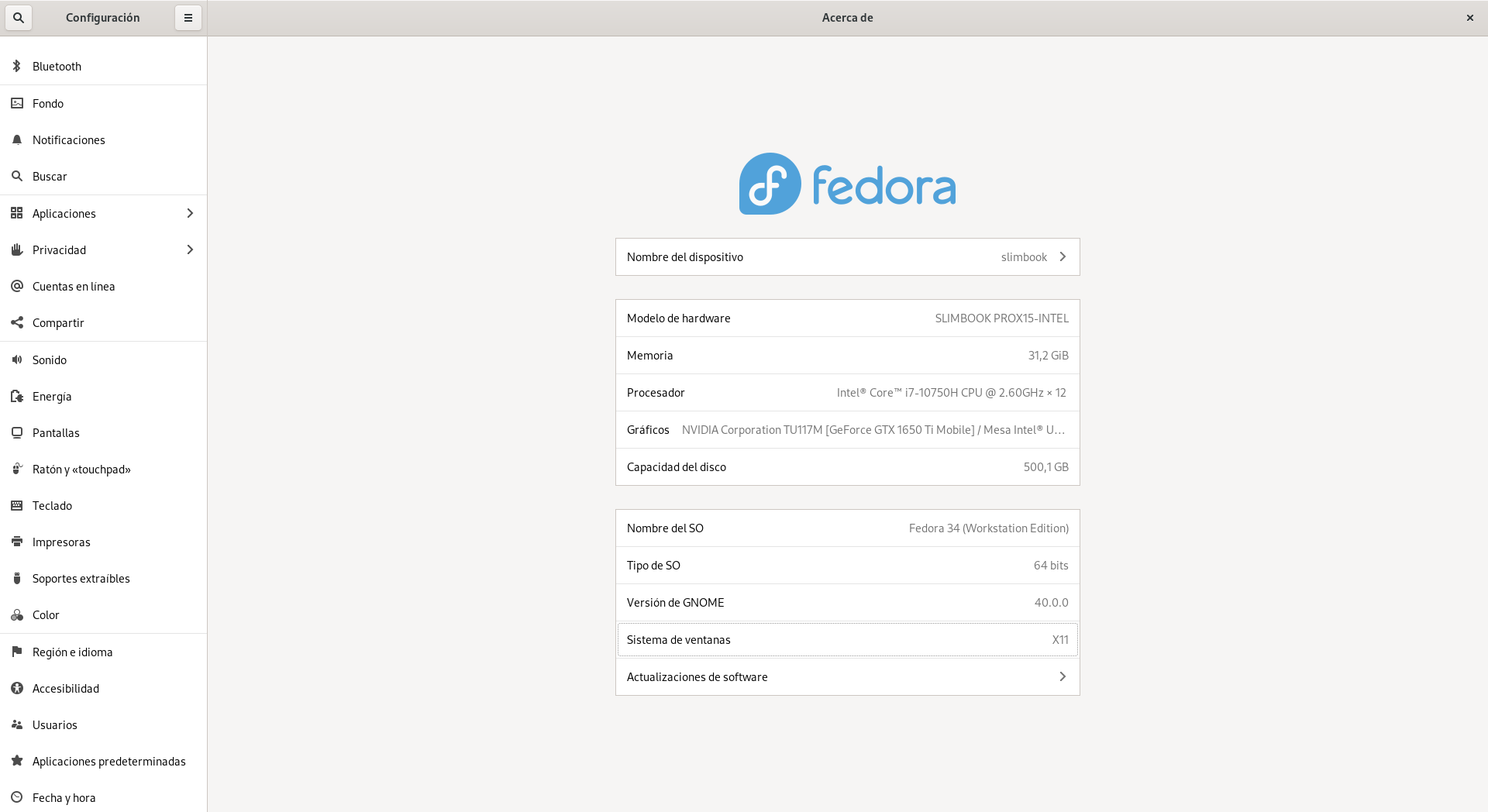
Task: Click the Soportes extraíbles USB icon
Action: click(17, 578)
